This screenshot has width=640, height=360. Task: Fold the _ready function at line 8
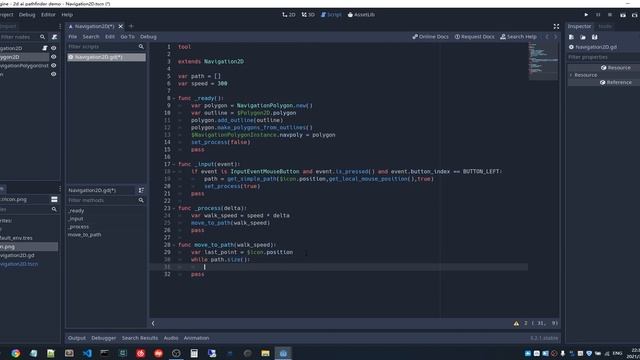coord(174,98)
